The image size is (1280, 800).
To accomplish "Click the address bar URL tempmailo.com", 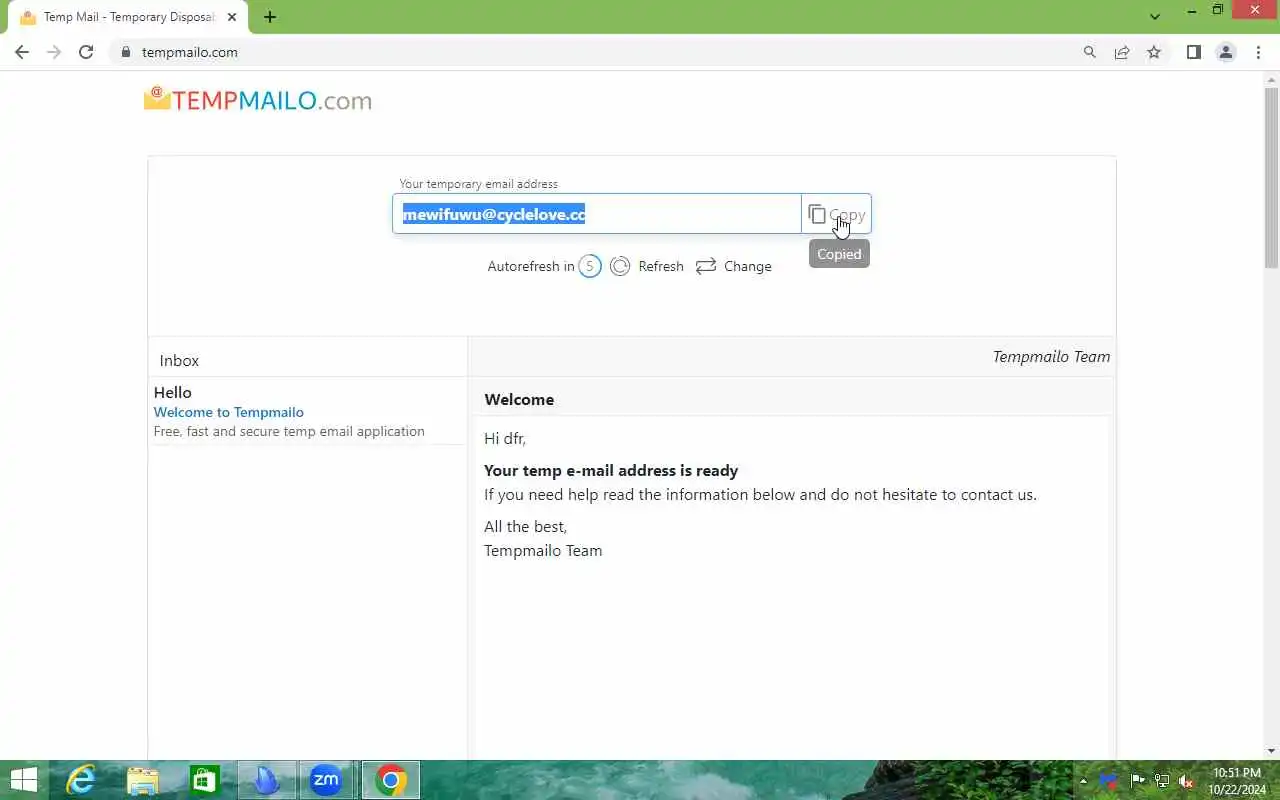I will point(190,52).
